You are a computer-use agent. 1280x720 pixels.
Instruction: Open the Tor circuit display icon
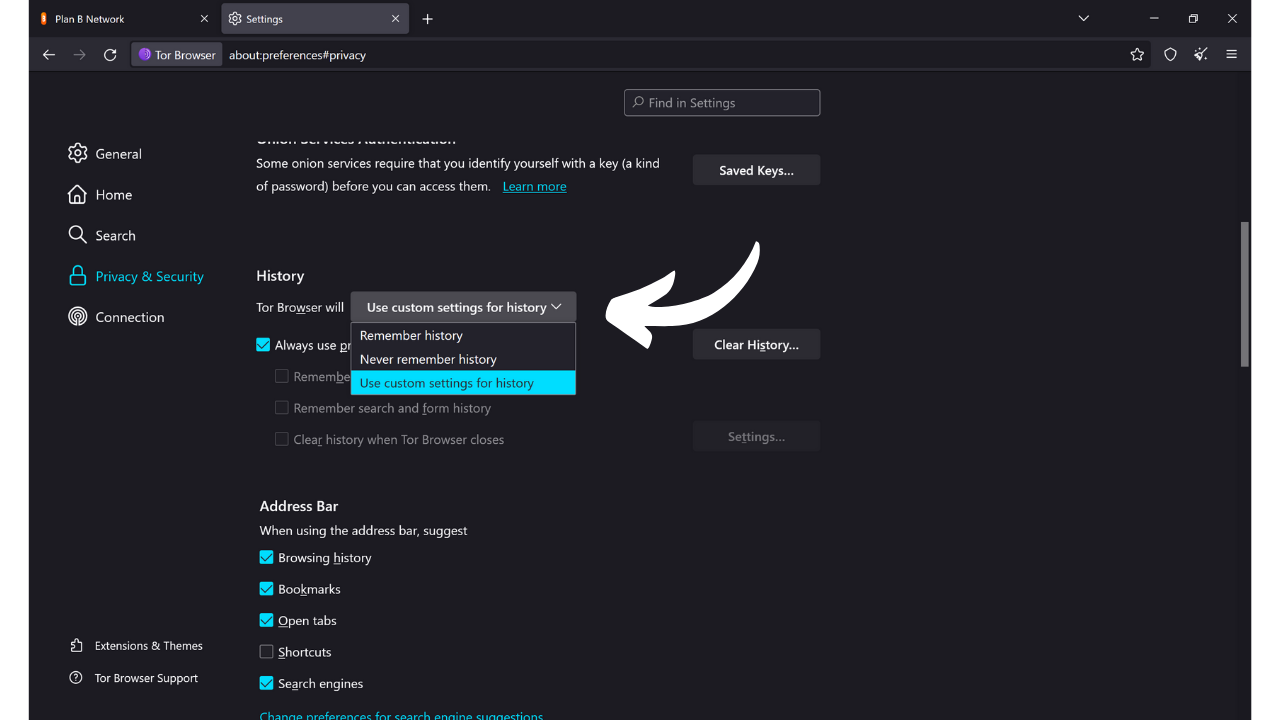click(1200, 55)
